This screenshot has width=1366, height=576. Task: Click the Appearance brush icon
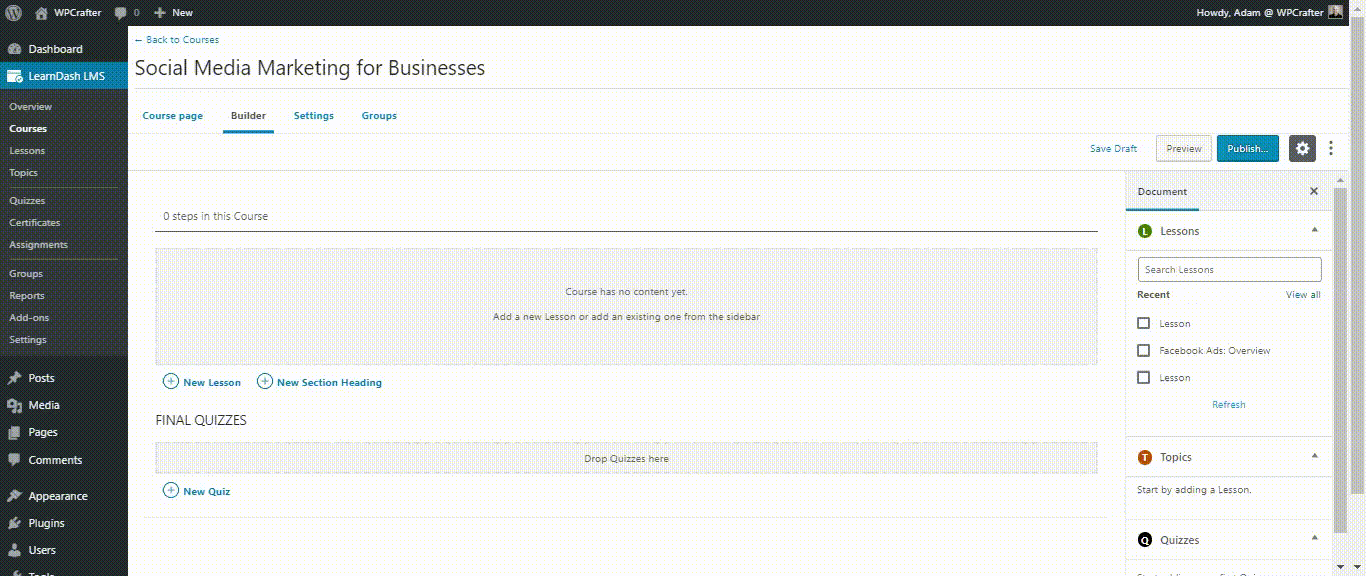(14, 496)
